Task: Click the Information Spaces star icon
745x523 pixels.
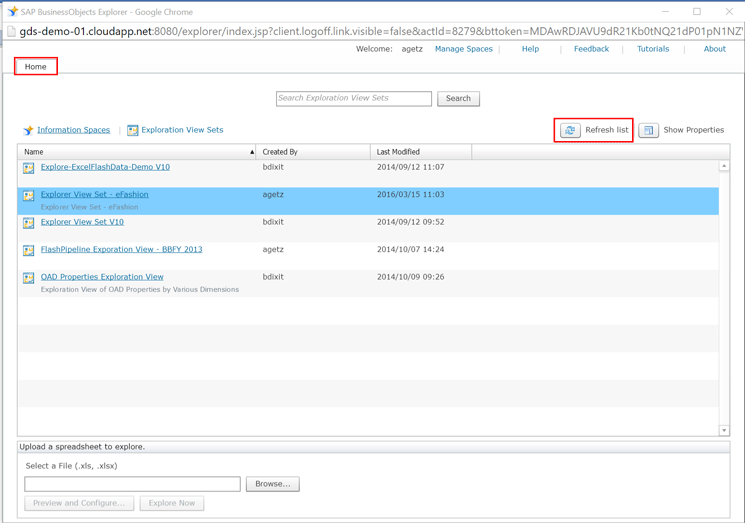Action: tap(29, 130)
